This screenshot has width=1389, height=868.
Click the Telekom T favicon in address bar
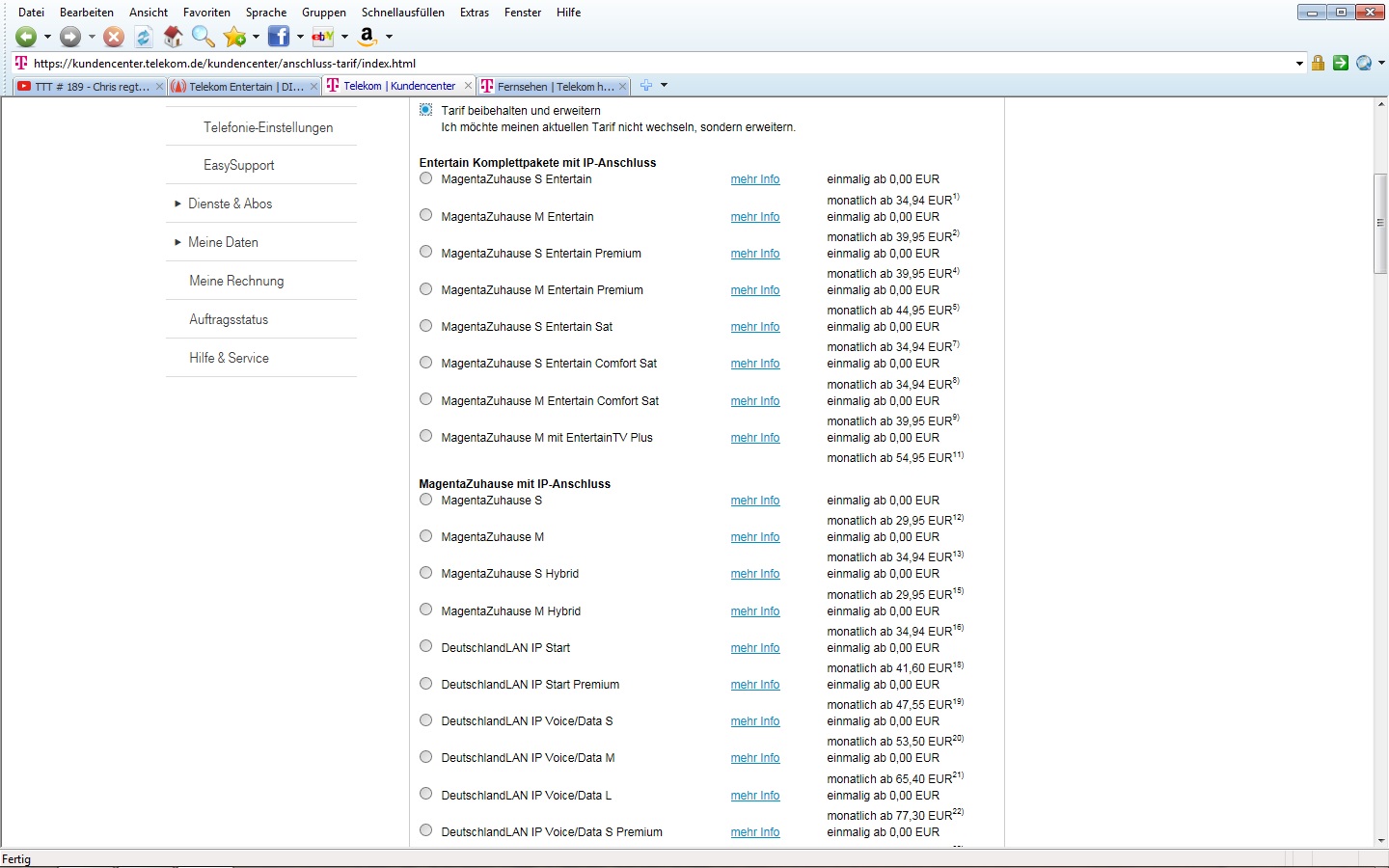(x=21, y=63)
